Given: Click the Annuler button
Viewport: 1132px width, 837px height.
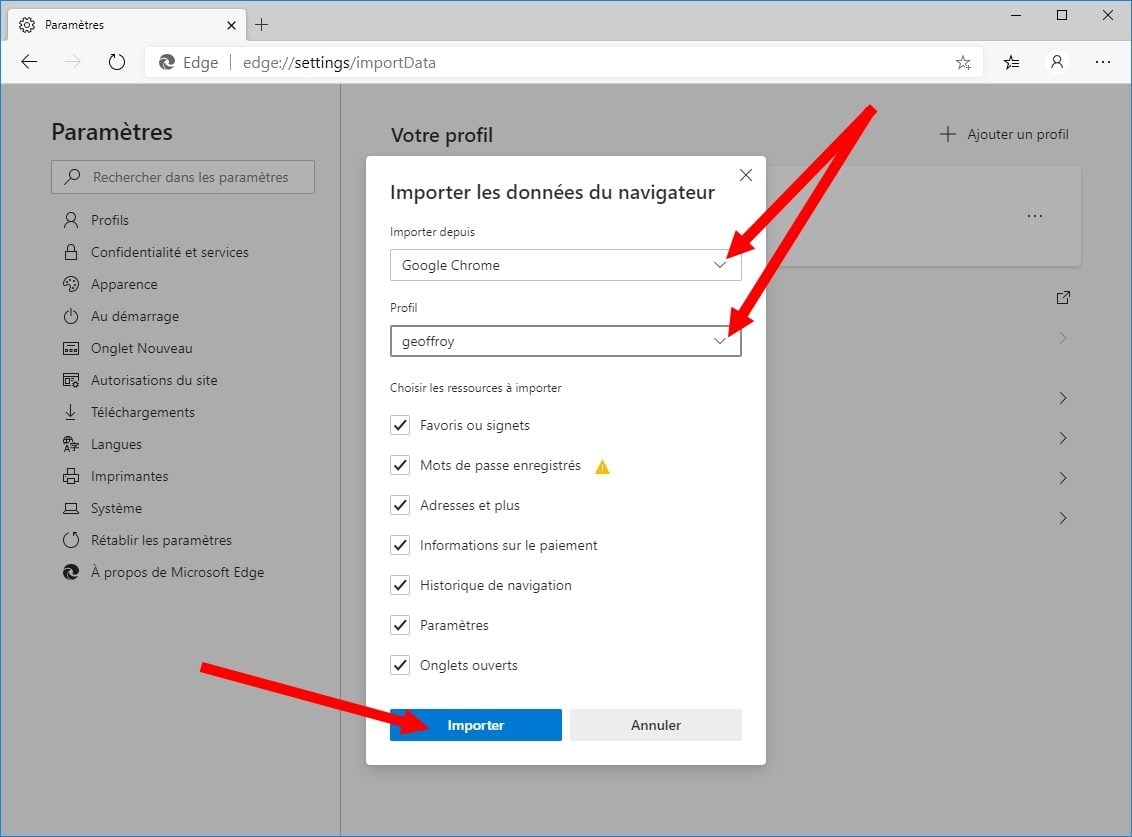Looking at the screenshot, I should tap(656, 725).
